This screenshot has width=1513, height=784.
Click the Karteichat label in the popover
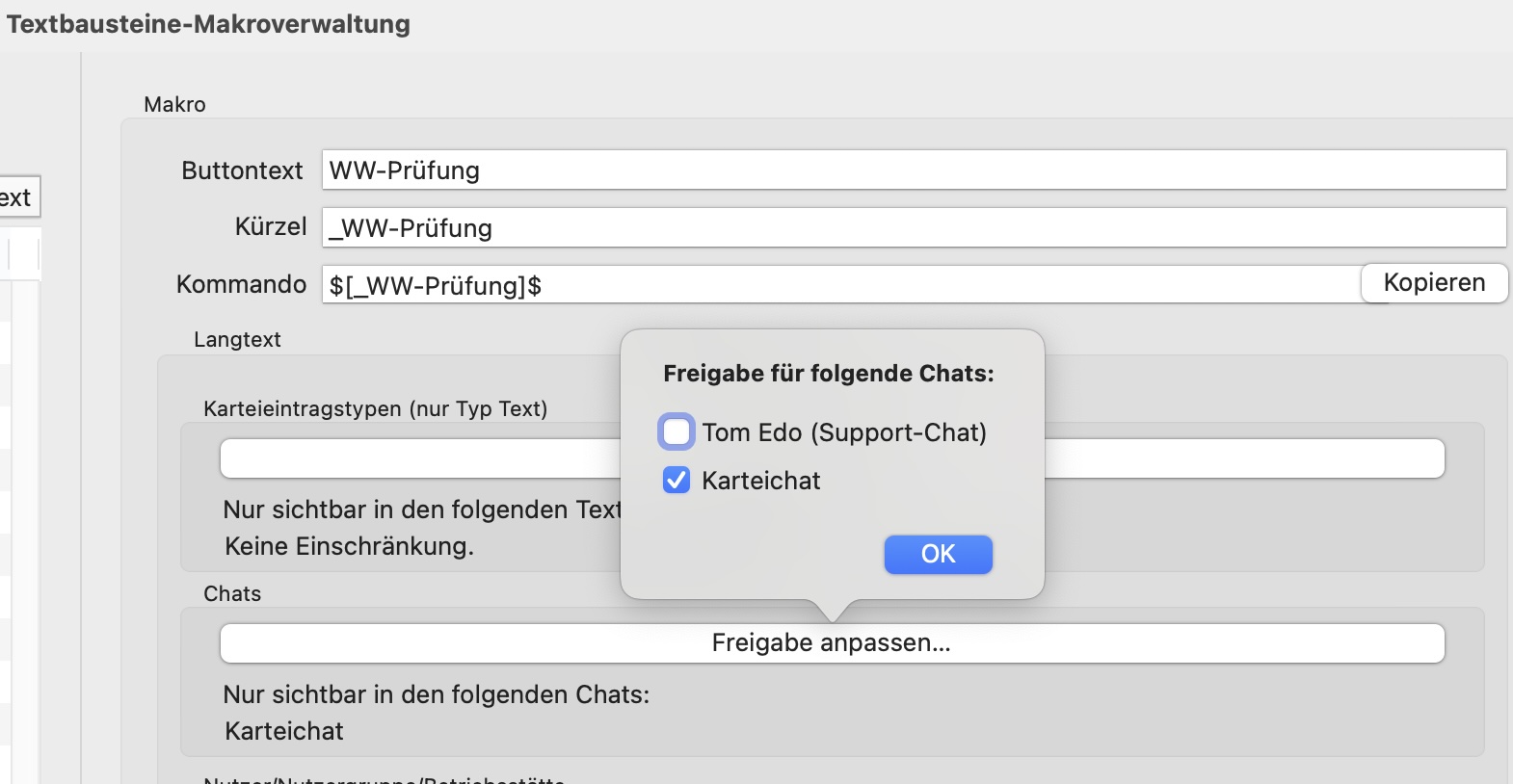[x=761, y=481]
